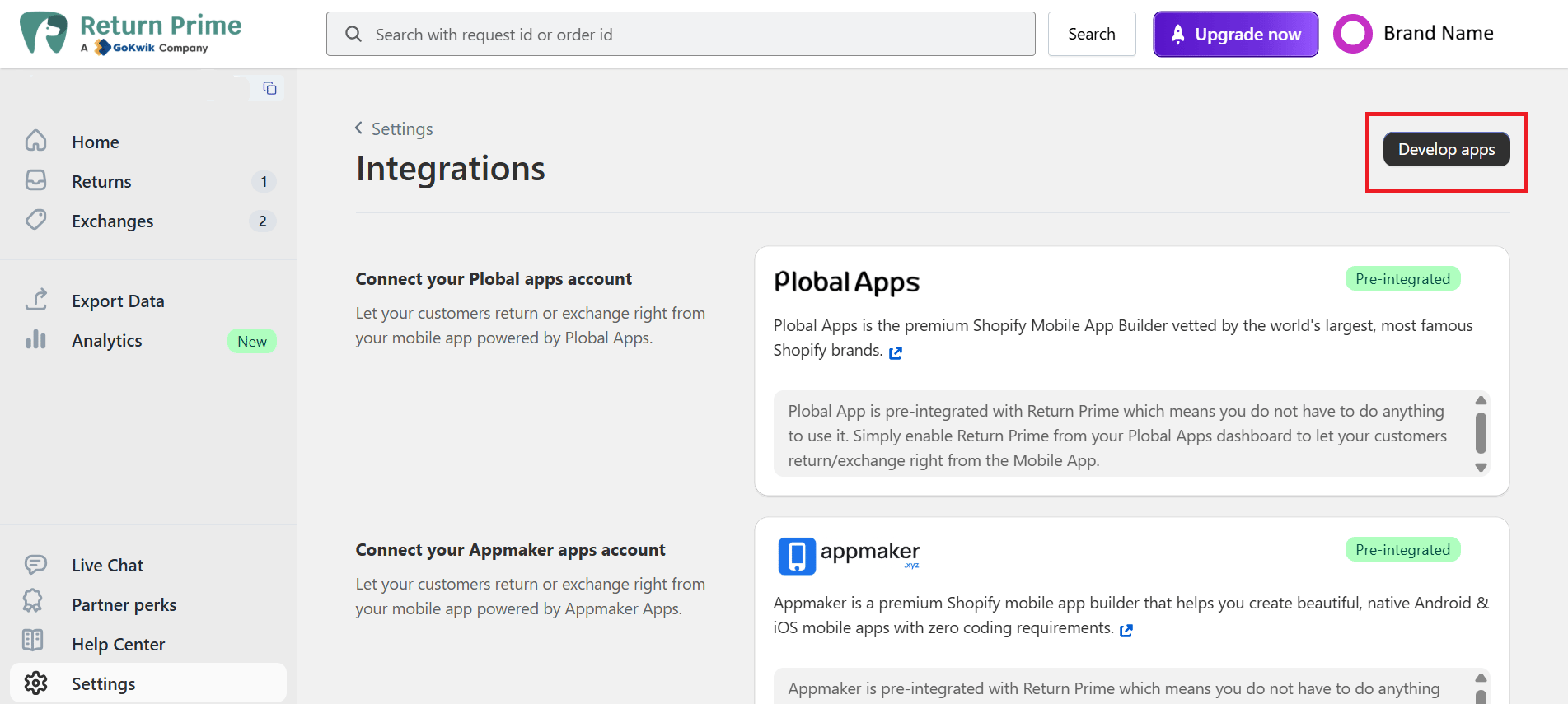This screenshot has width=1568, height=704.
Task: Click scroll-up arrow in Plobal description box
Action: [x=1481, y=400]
